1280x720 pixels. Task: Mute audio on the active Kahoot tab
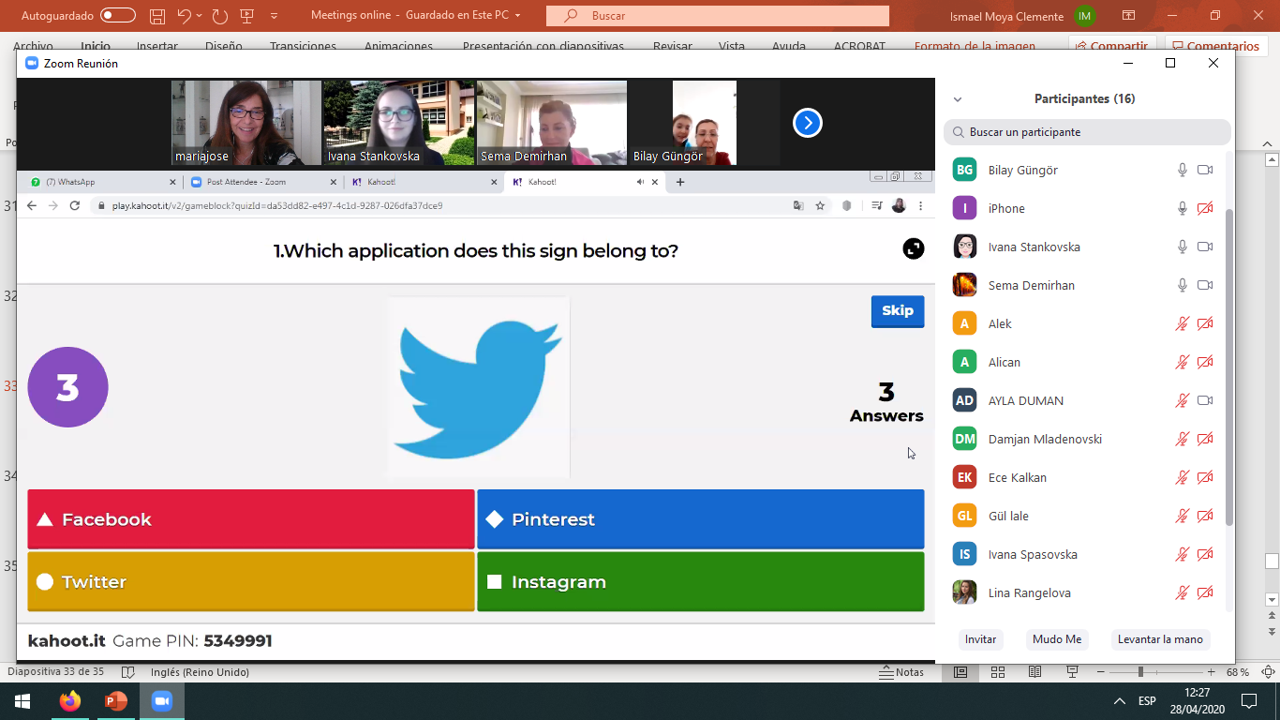(640, 182)
